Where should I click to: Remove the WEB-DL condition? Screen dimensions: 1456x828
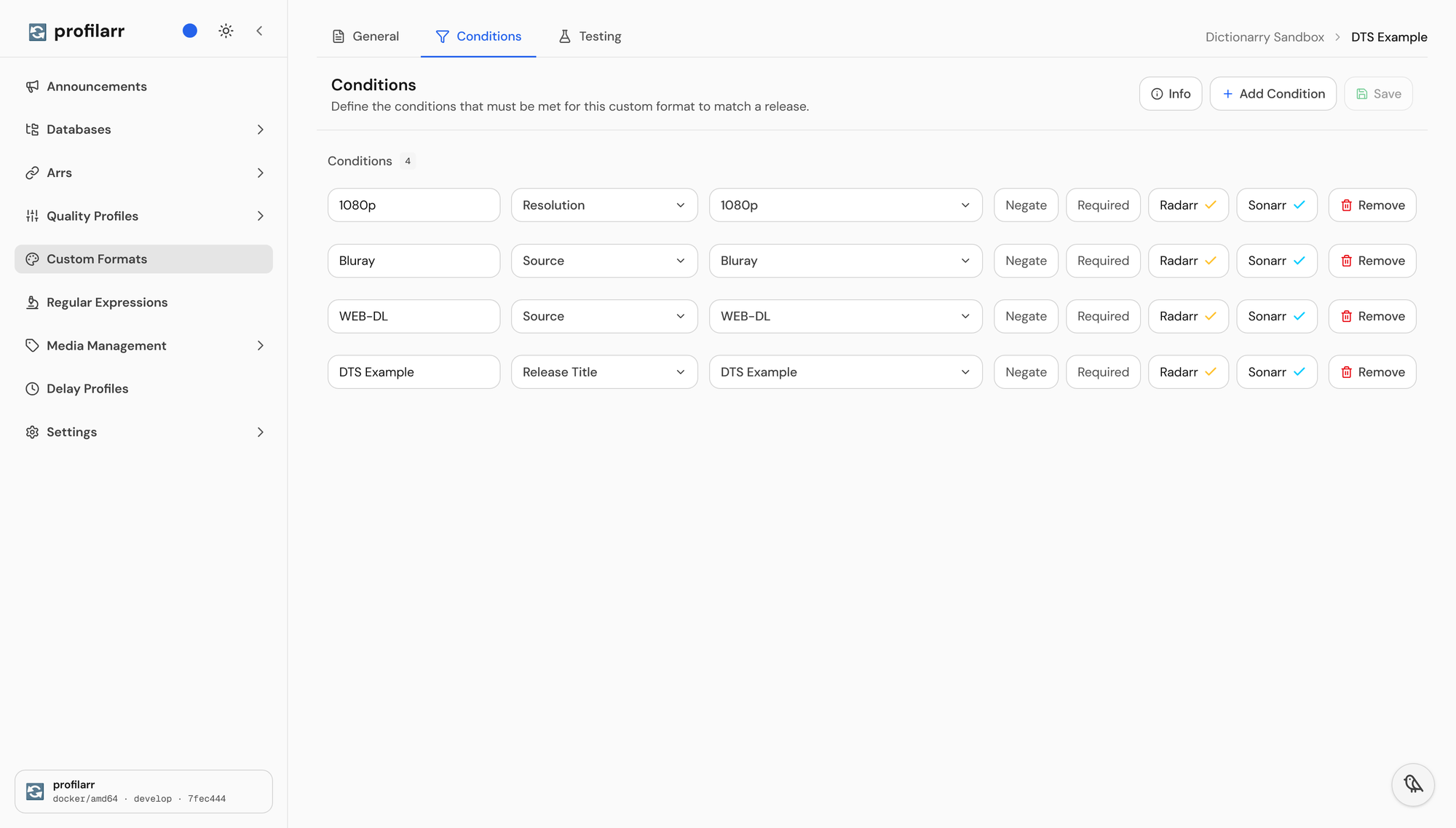point(1372,316)
